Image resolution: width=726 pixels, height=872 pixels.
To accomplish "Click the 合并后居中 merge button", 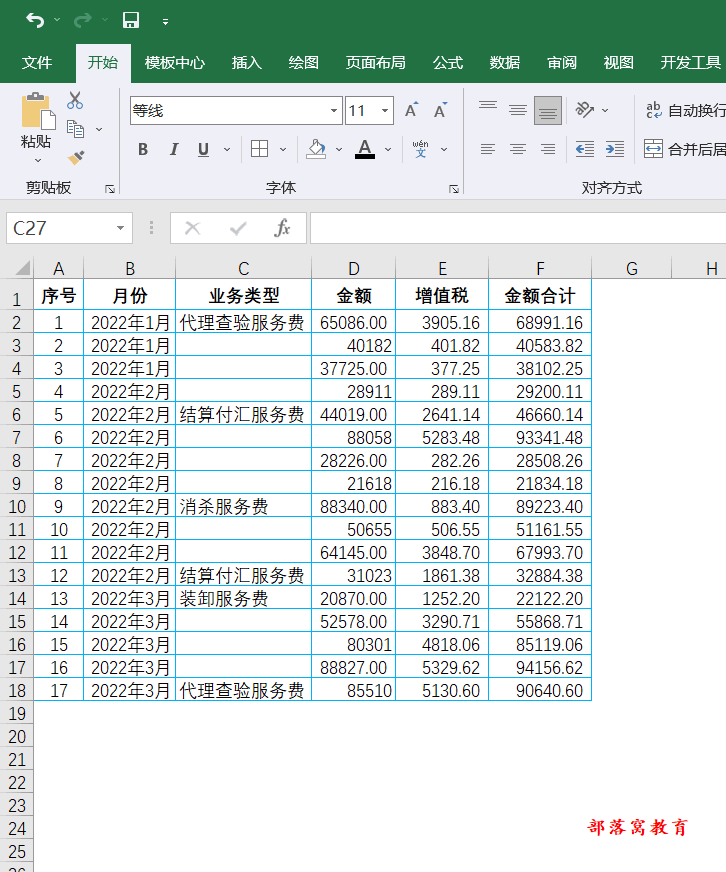I will [685, 149].
